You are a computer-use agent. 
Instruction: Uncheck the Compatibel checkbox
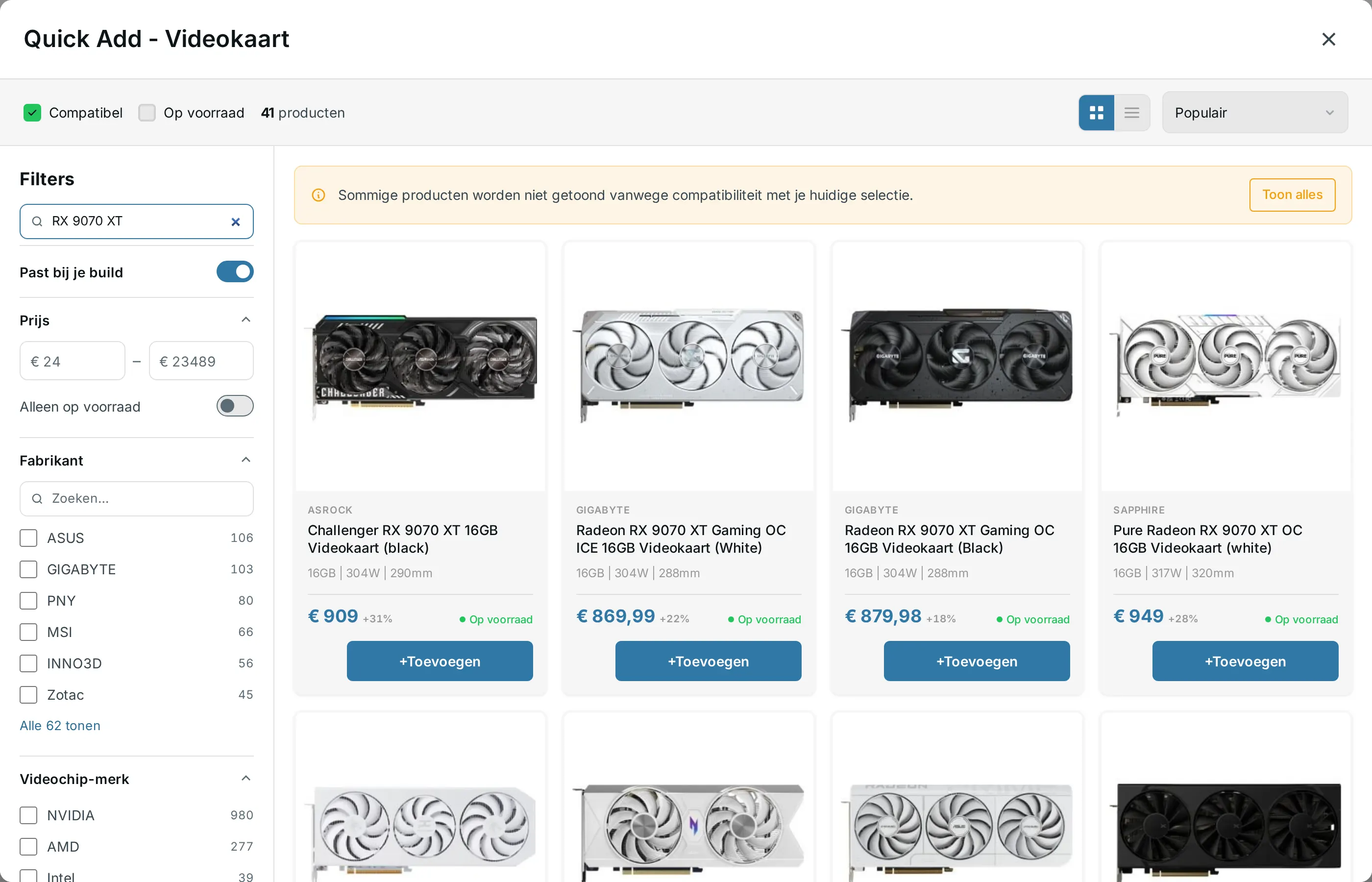32,113
